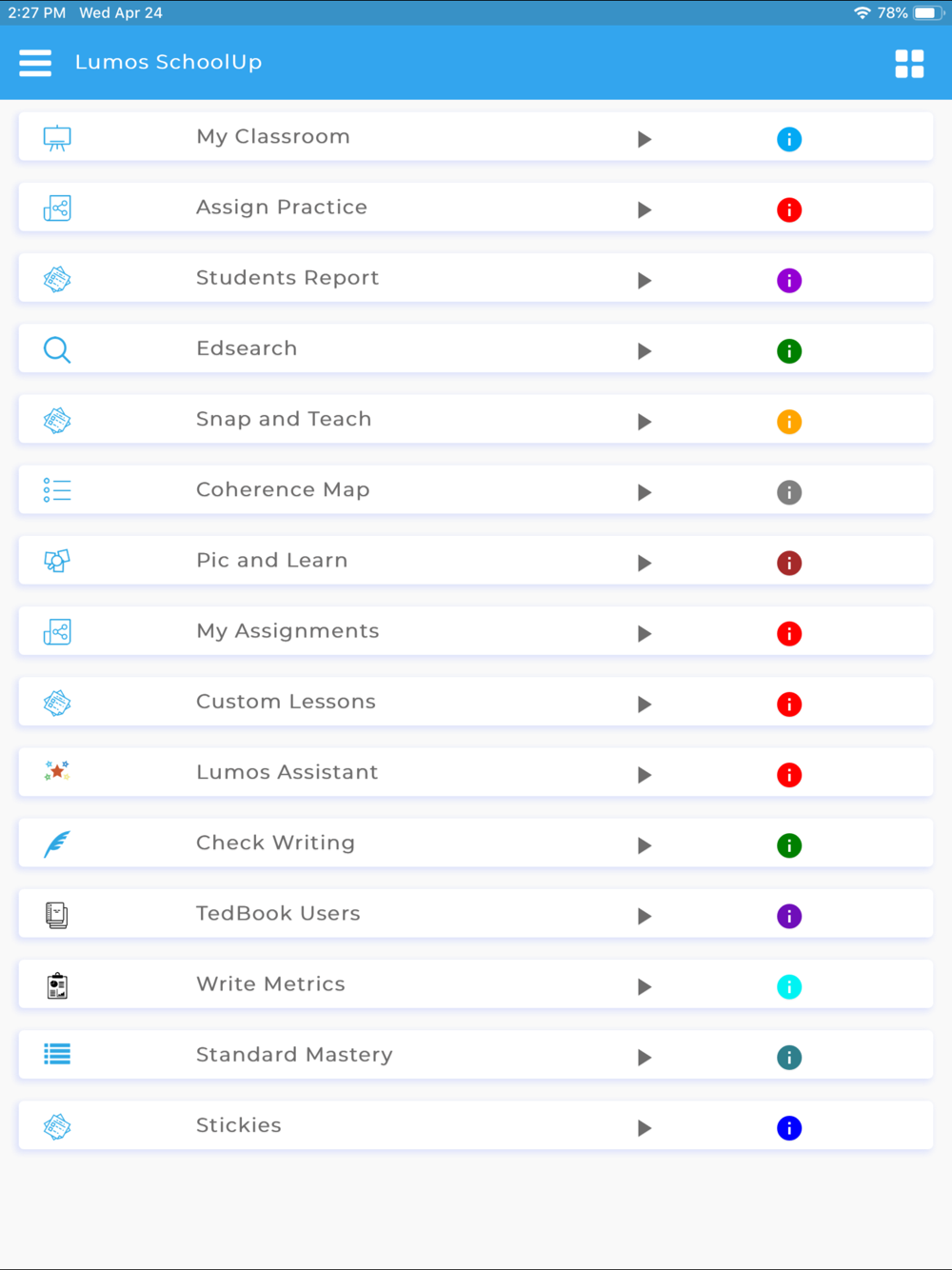Expand the Assign Practice arrow
952x1270 pixels.
click(645, 209)
